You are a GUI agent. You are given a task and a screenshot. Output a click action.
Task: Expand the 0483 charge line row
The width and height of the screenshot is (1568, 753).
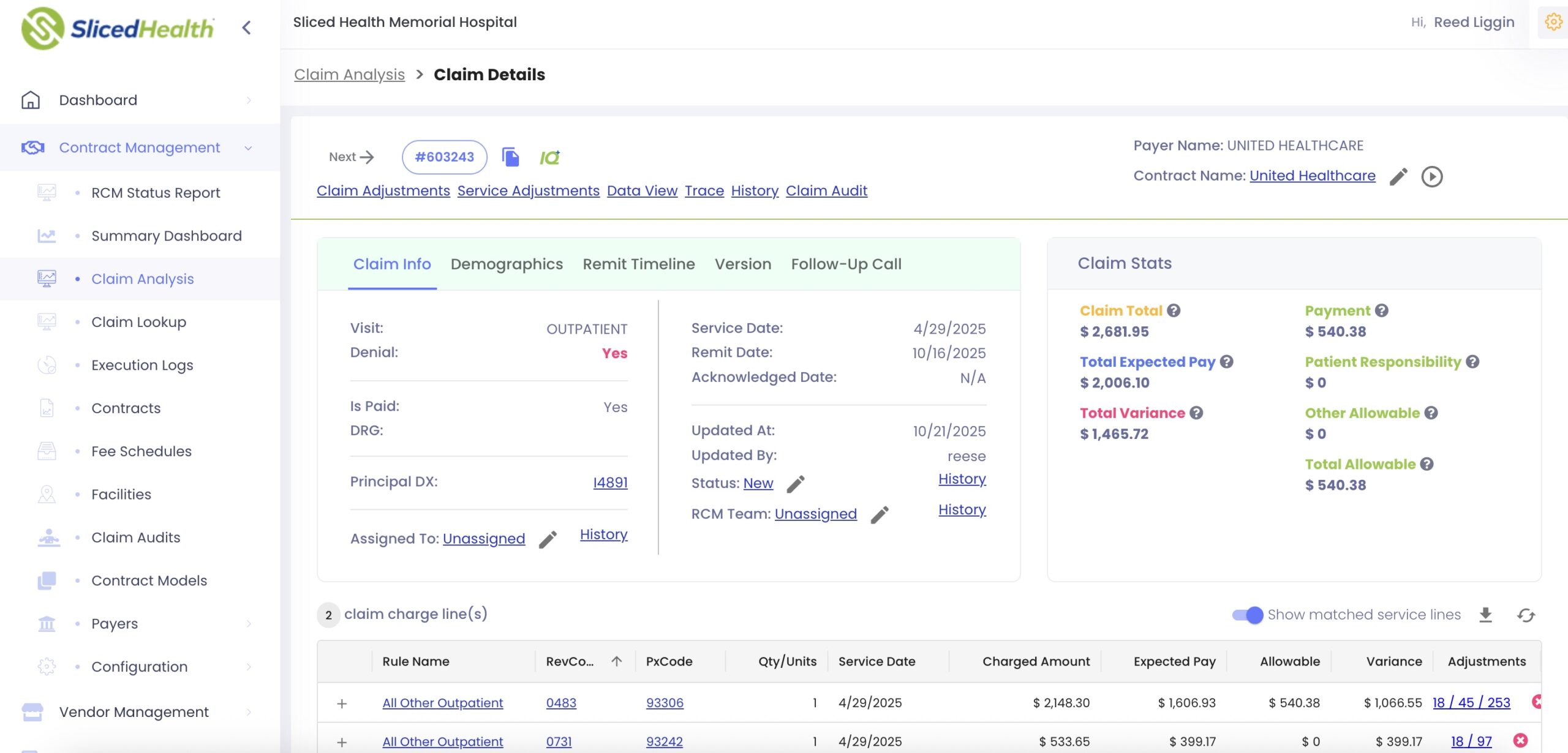tap(342, 703)
